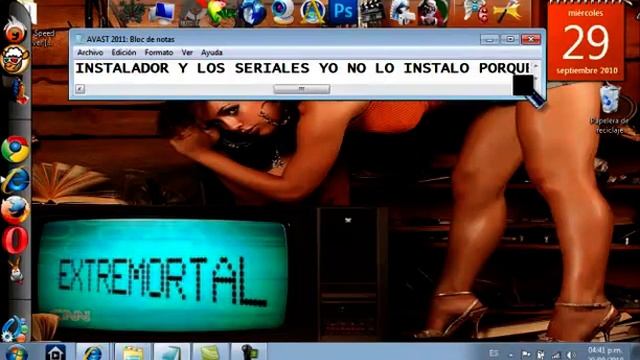Open the monitor desktop shortcut at top
The image size is (640, 360).
tap(162, 12)
